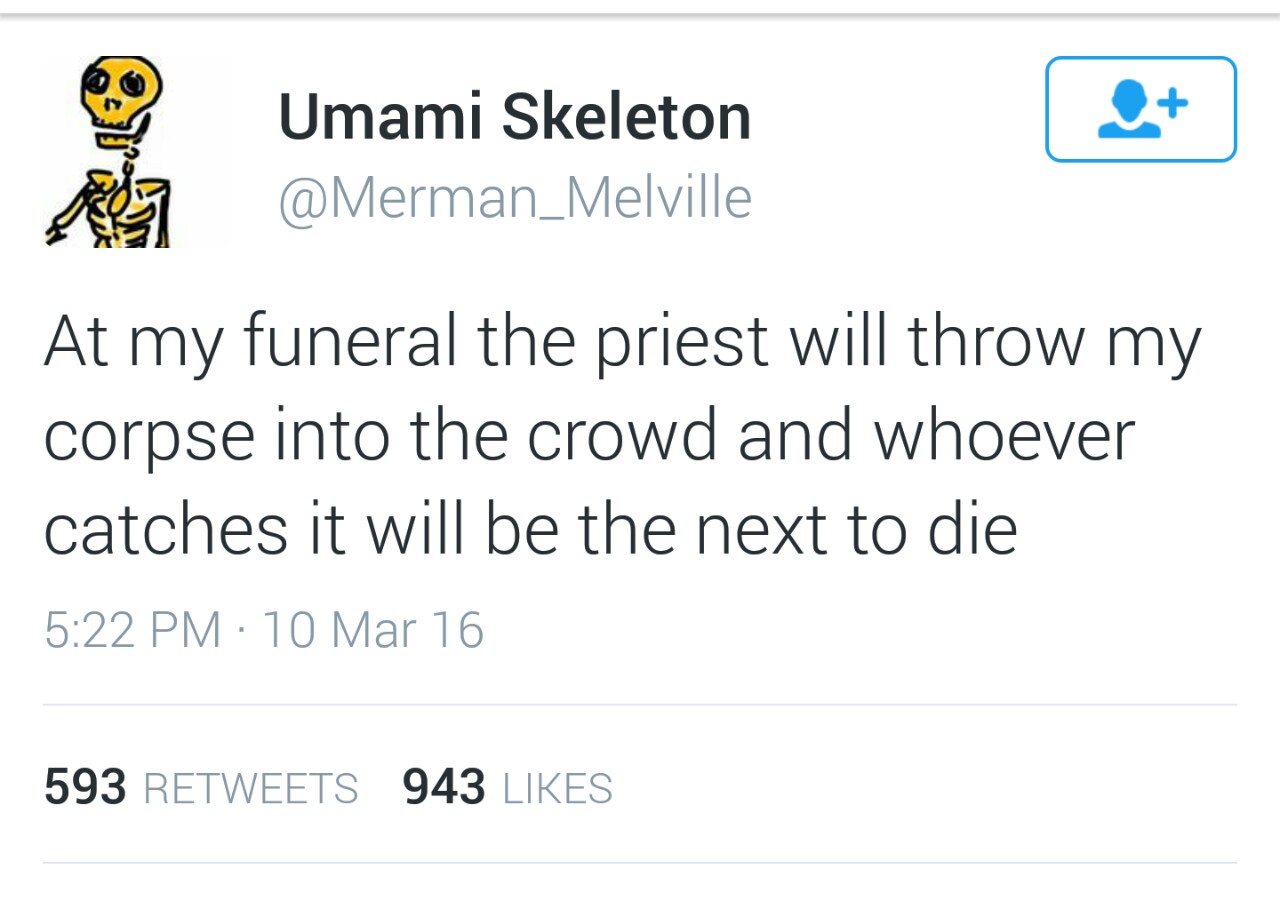
Task: Click the LIKES label
Action: tap(558, 789)
